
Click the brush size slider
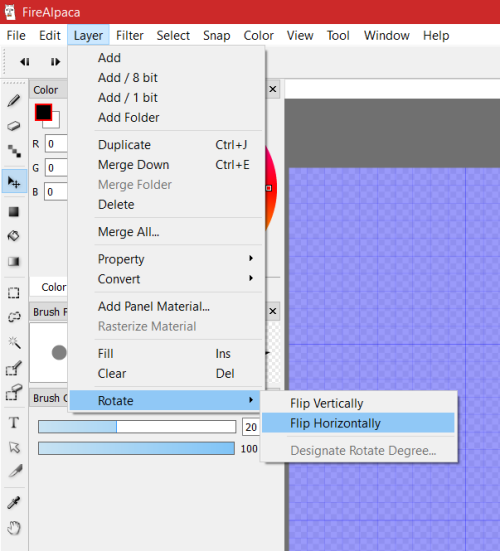pyautogui.click(x=137, y=427)
